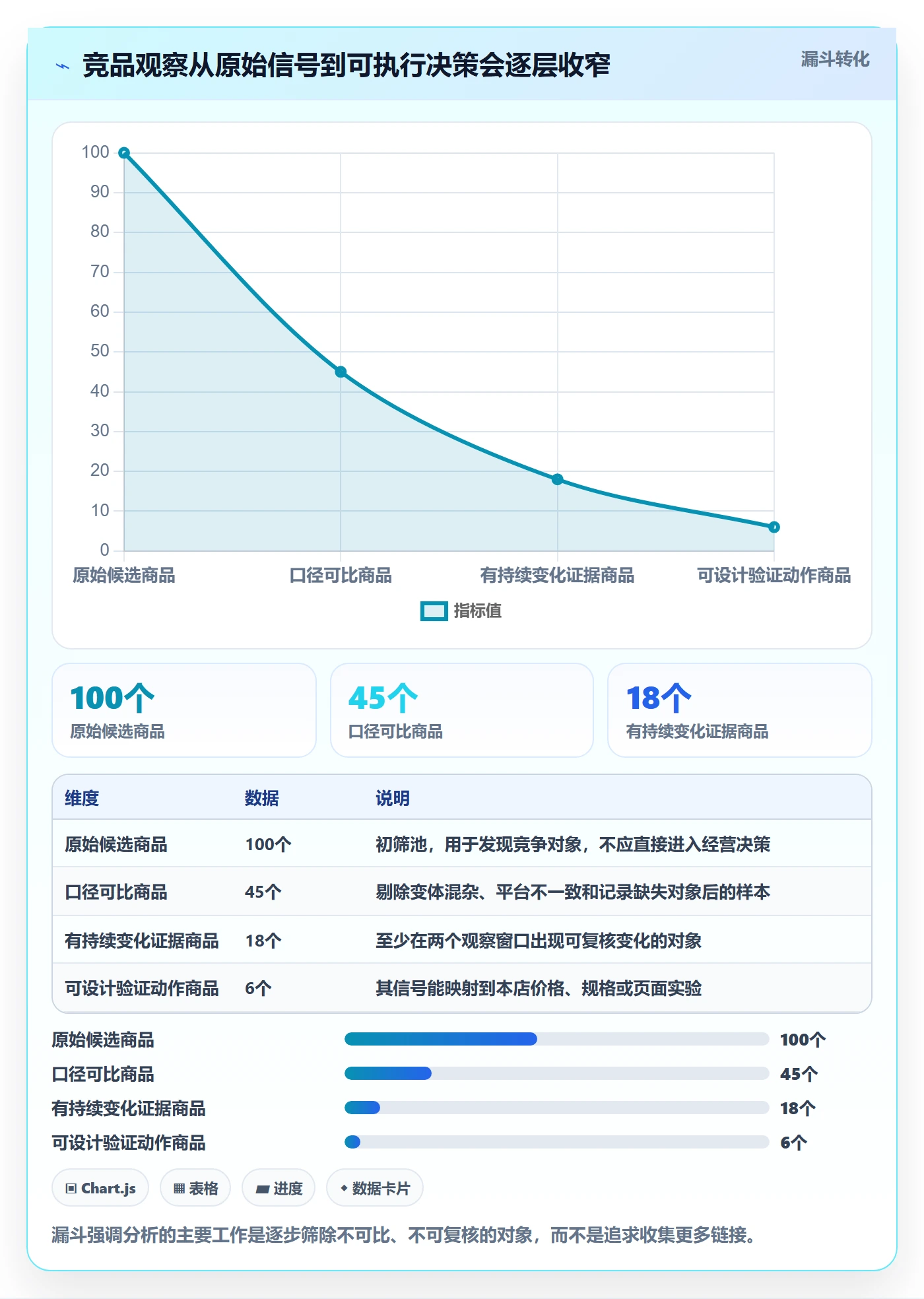Click the 说明 column header
Image resolution: width=924 pixels, height=1299 pixels.
pyautogui.click(x=393, y=798)
